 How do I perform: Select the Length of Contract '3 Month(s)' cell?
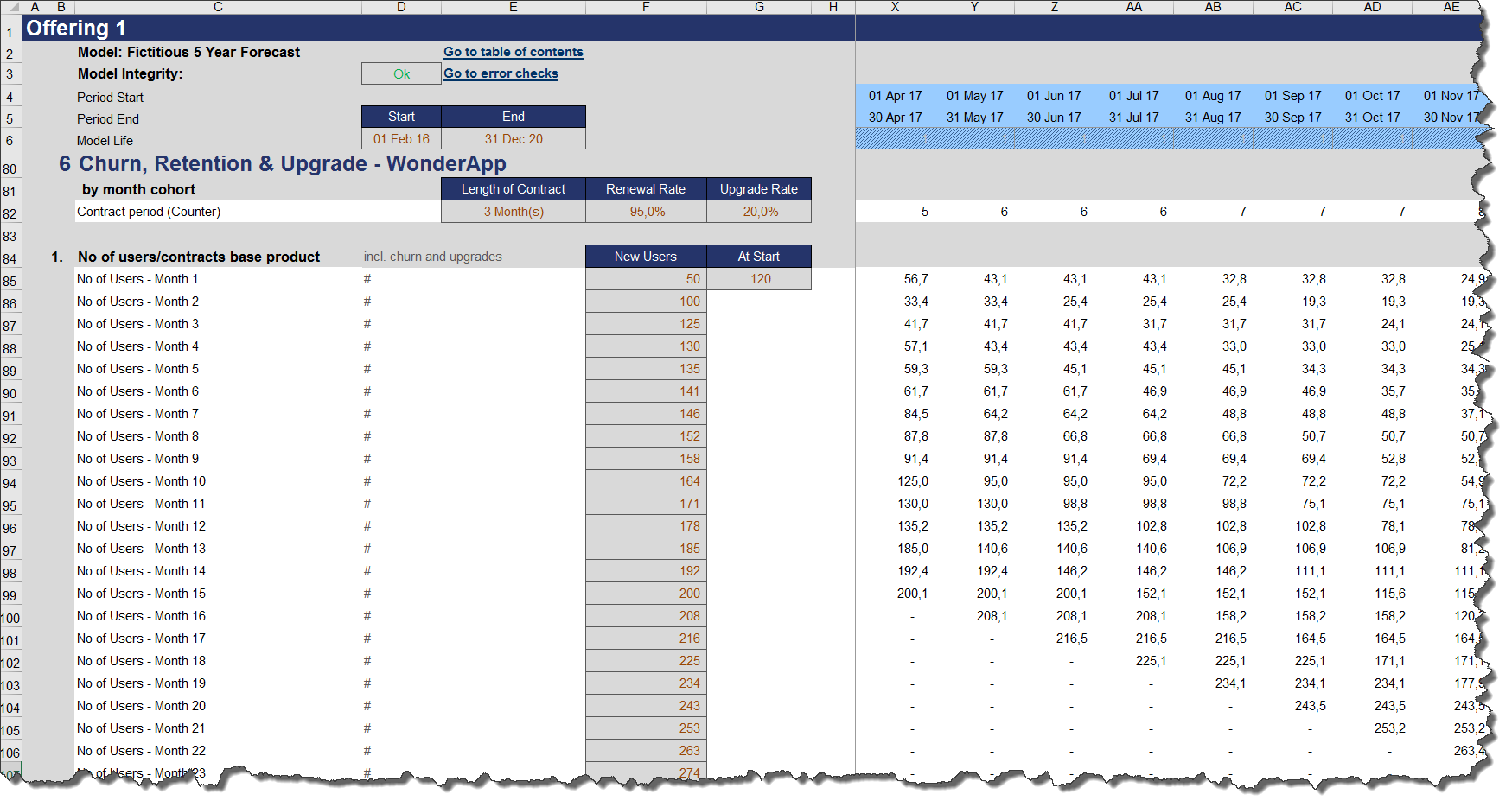514,212
